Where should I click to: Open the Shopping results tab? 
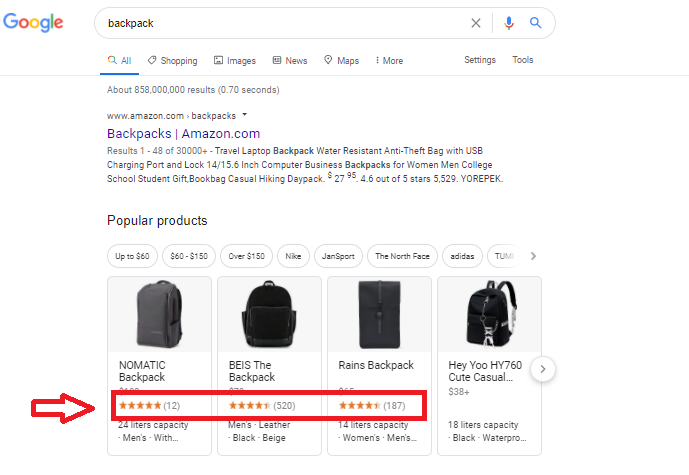coord(173,61)
